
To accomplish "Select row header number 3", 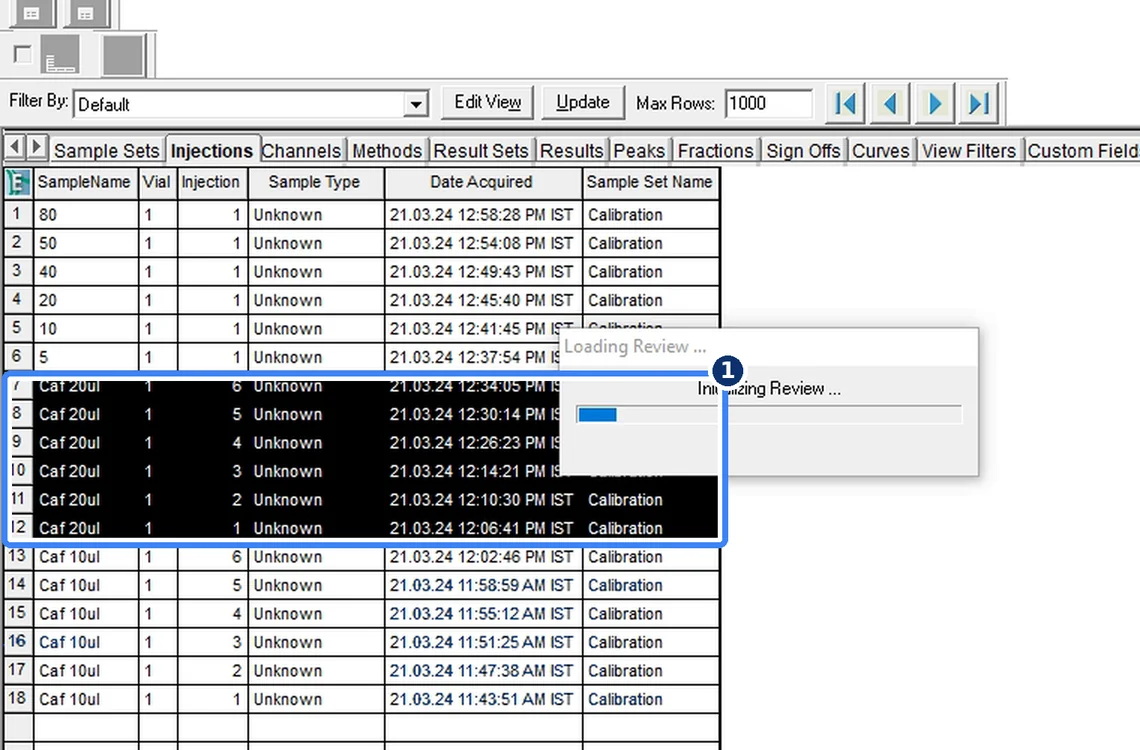I will tap(17, 270).
